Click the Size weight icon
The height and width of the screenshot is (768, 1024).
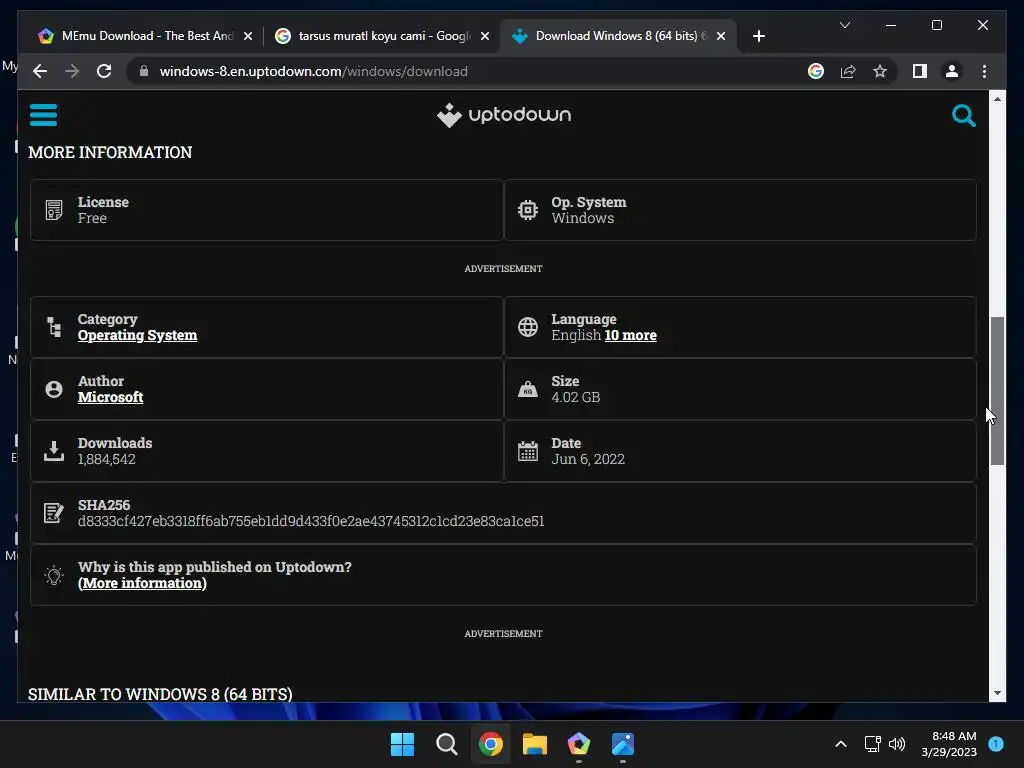pyautogui.click(x=528, y=389)
